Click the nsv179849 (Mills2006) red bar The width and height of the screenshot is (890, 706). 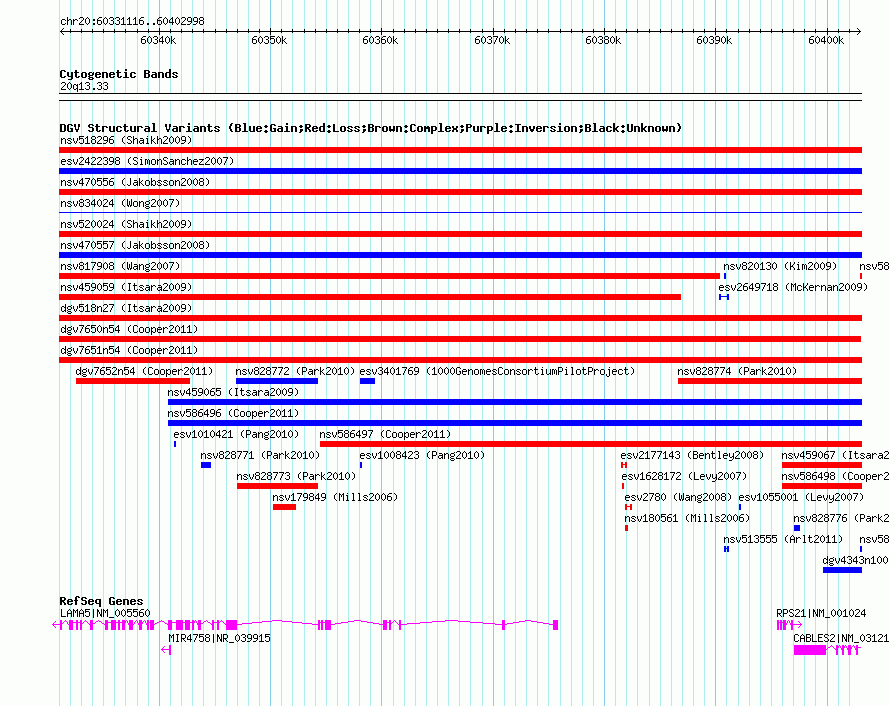click(x=284, y=507)
